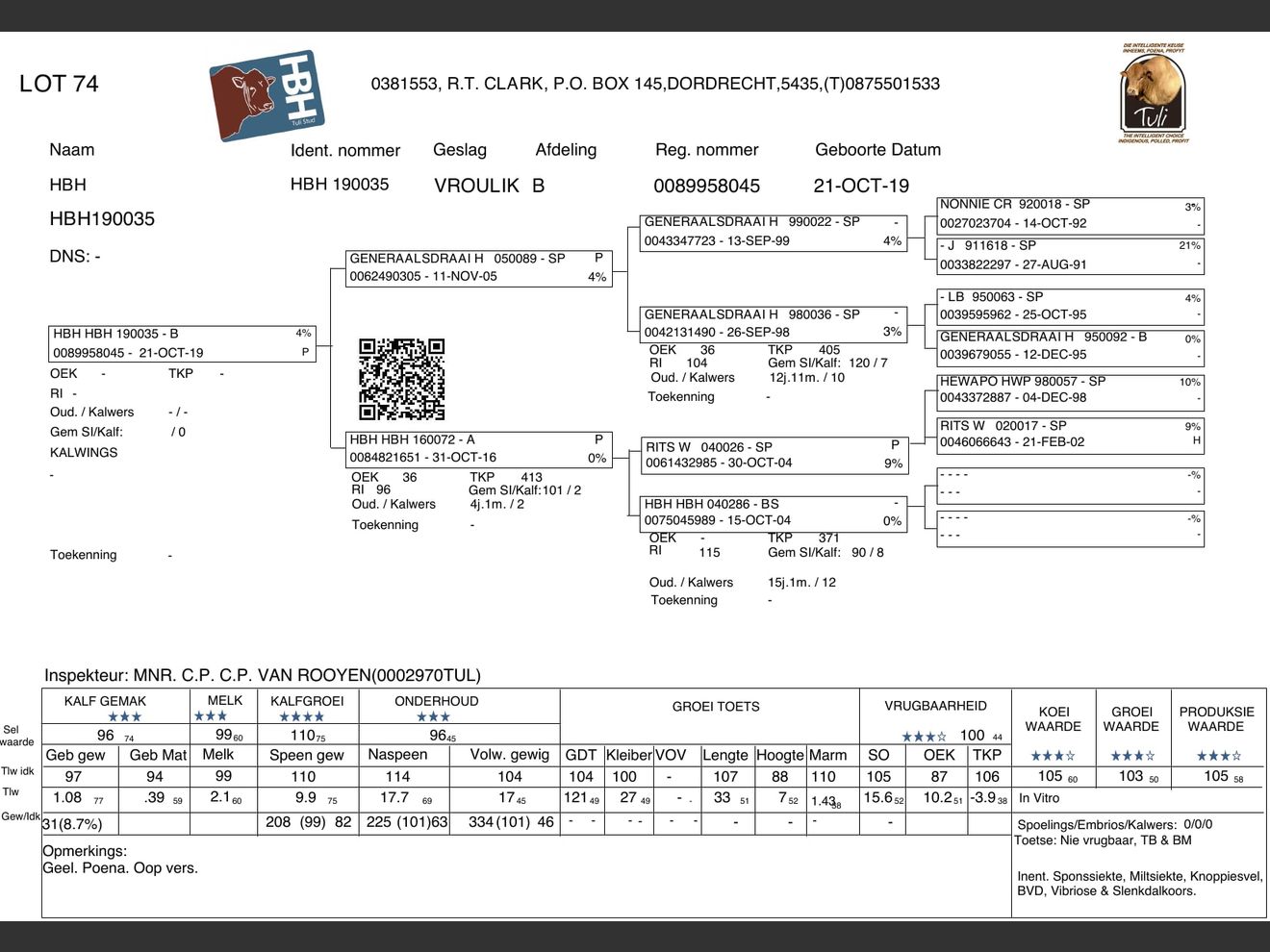This screenshot has width=1270, height=952.
Task: Click the stars under GROEI WAARDE
Action: 1133,756
